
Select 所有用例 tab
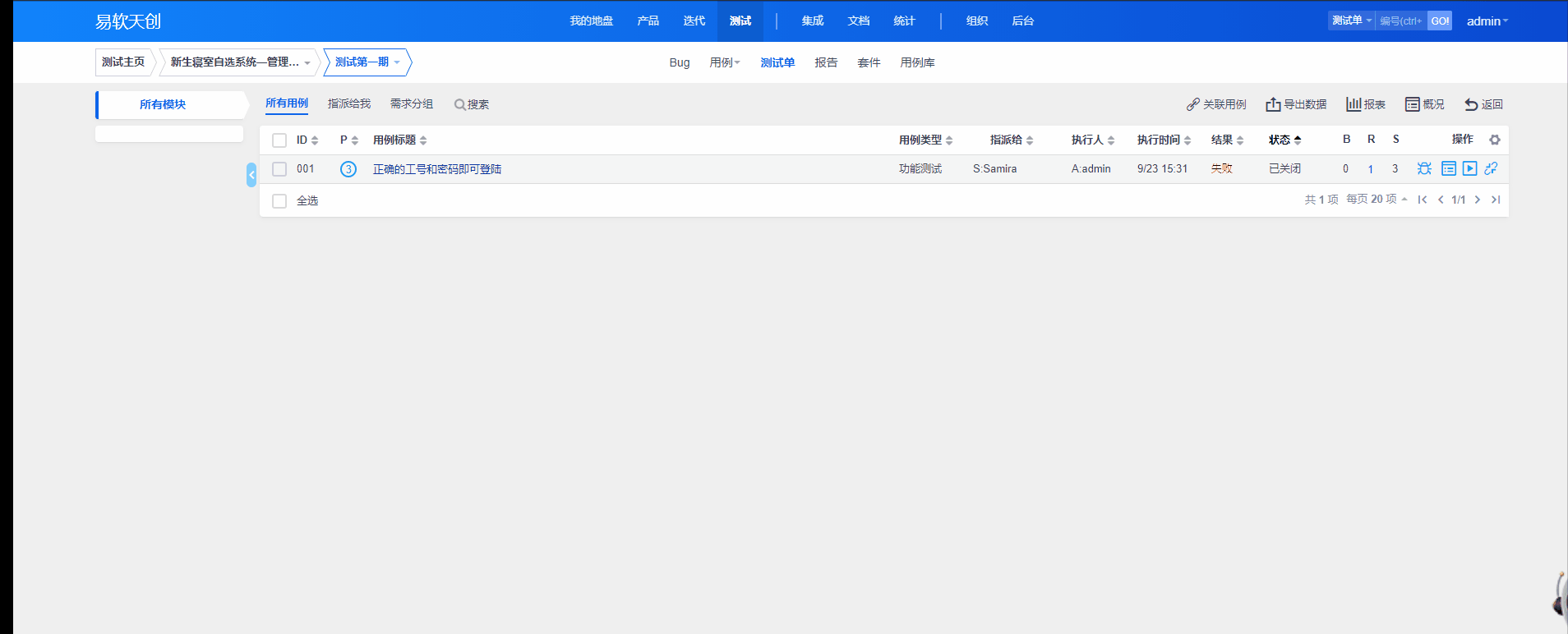[287, 103]
